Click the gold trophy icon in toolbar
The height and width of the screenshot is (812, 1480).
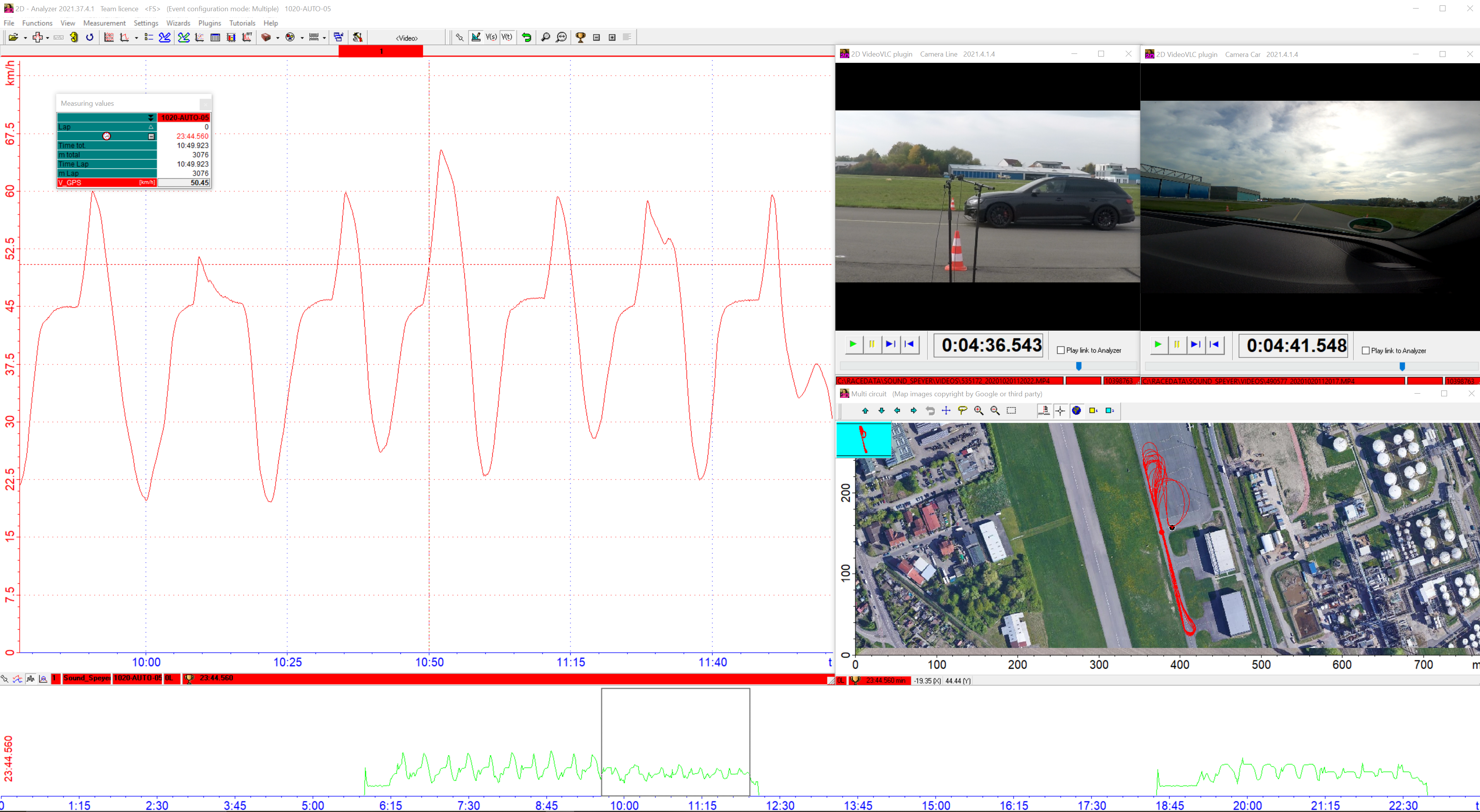pos(580,37)
